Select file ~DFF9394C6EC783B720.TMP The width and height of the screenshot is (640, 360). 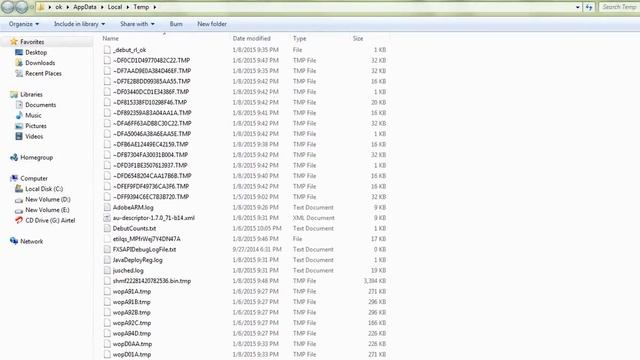(x=151, y=197)
